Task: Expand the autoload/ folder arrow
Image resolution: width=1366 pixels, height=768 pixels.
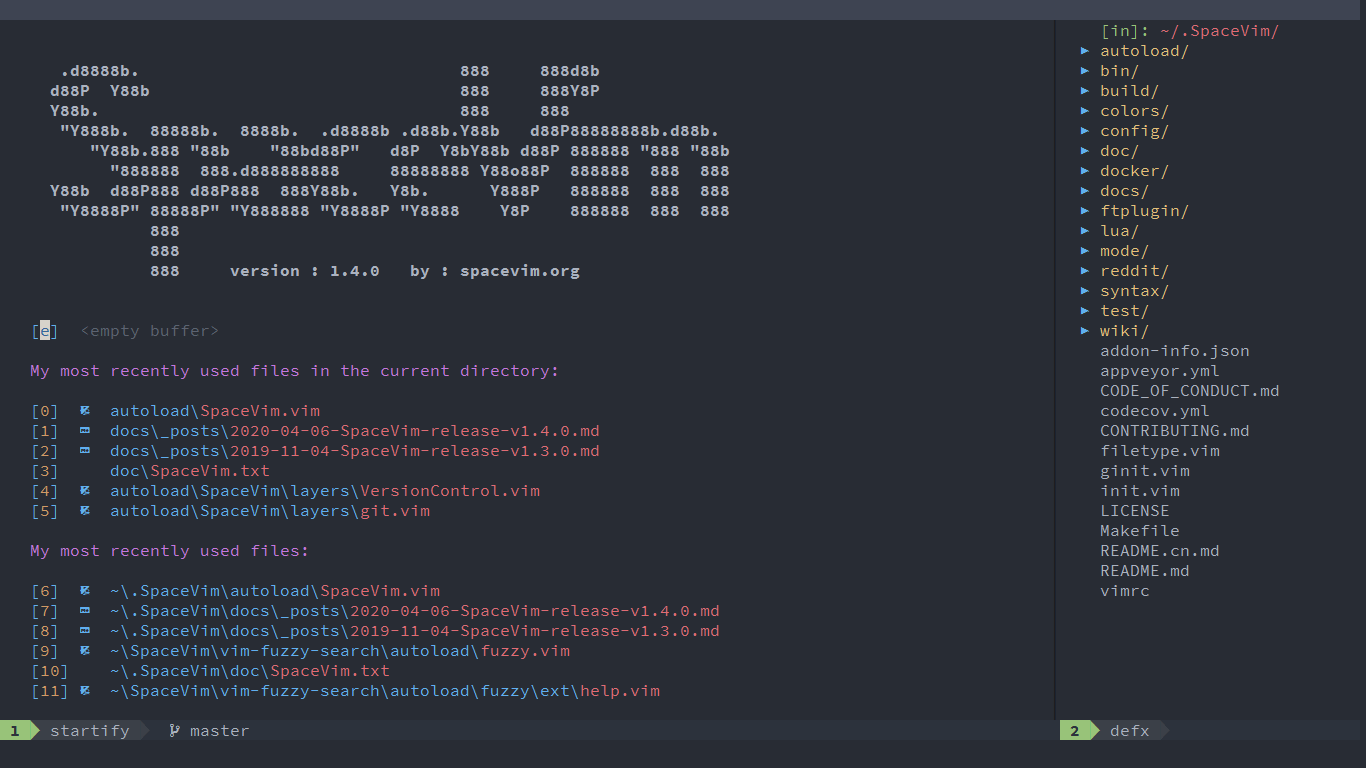Action: [x=1085, y=50]
